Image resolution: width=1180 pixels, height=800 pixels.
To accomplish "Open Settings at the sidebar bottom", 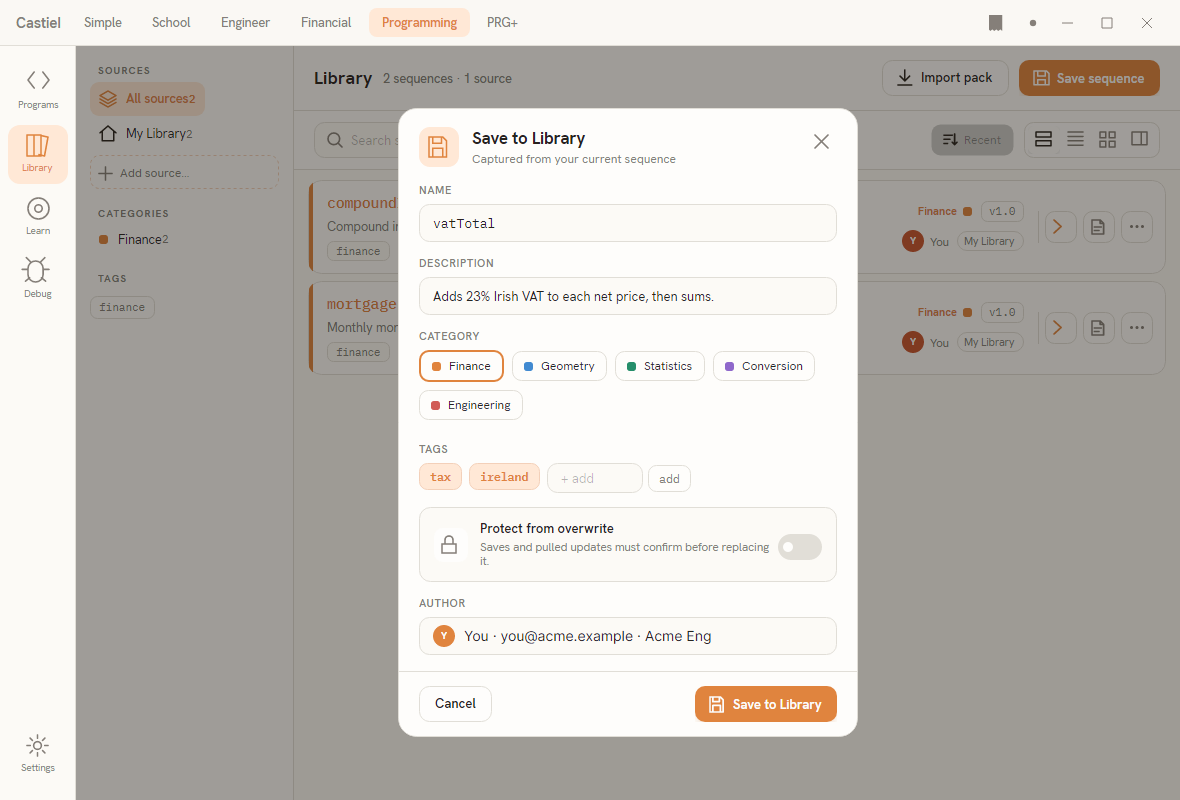I will click(38, 753).
